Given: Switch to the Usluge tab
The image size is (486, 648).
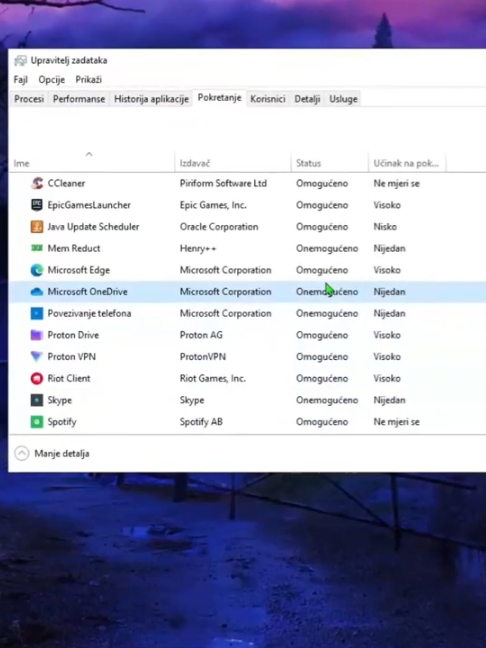Looking at the screenshot, I should click(343, 99).
